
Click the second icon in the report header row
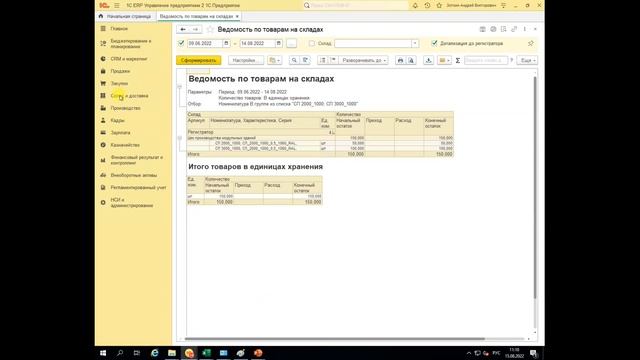[493, 29]
